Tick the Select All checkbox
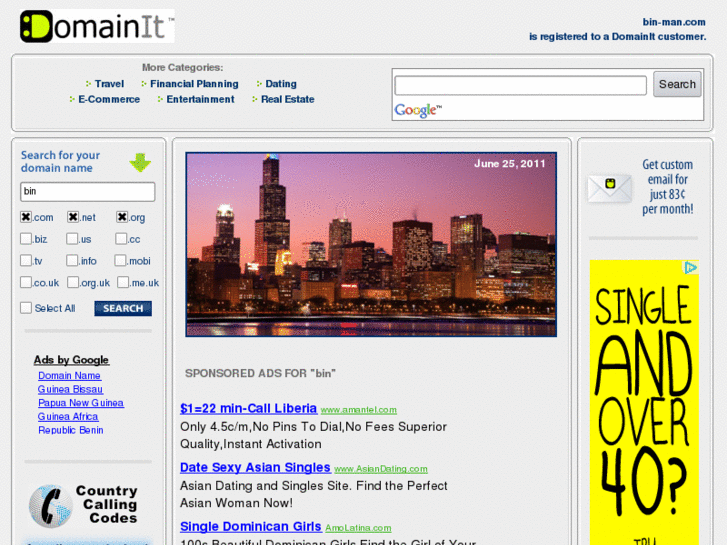This screenshot has height=545, width=727. [26, 308]
